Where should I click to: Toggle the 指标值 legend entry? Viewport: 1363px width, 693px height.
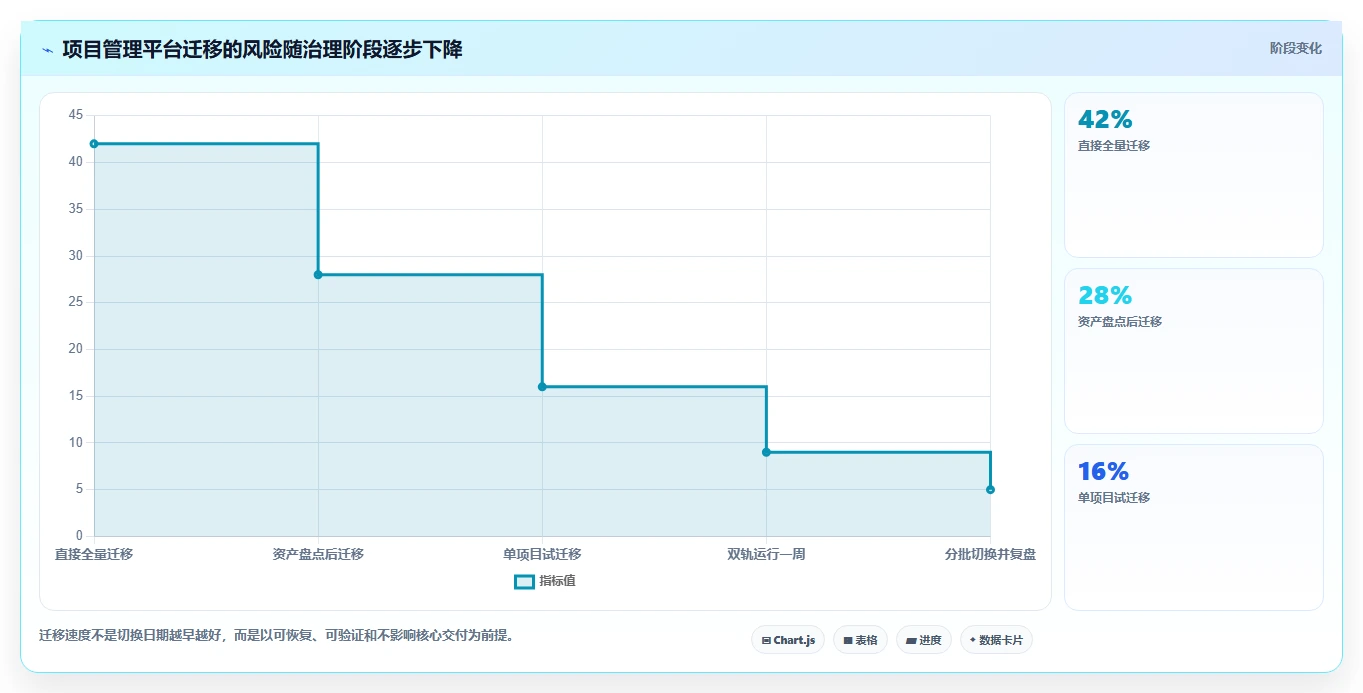(545, 581)
